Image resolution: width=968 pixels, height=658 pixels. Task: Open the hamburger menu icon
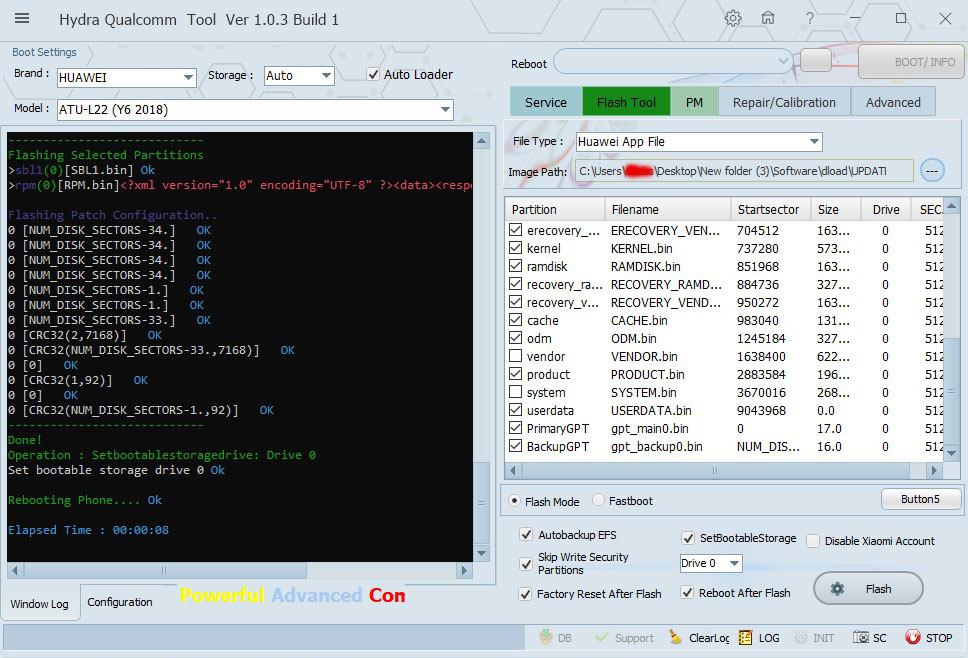click(22, 19)
